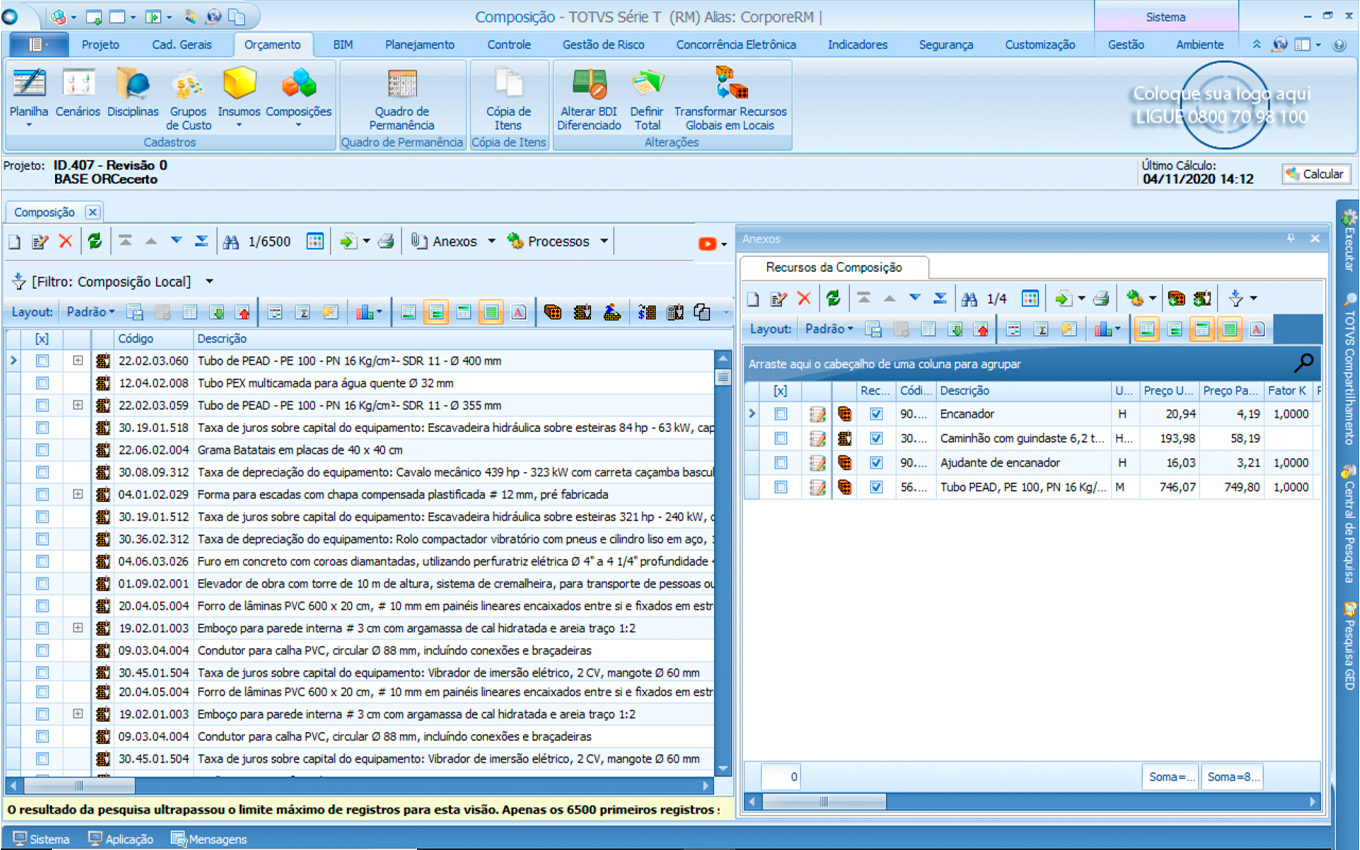
Task: Switch to the Planejamento ribbon tab
Action: 419,45
